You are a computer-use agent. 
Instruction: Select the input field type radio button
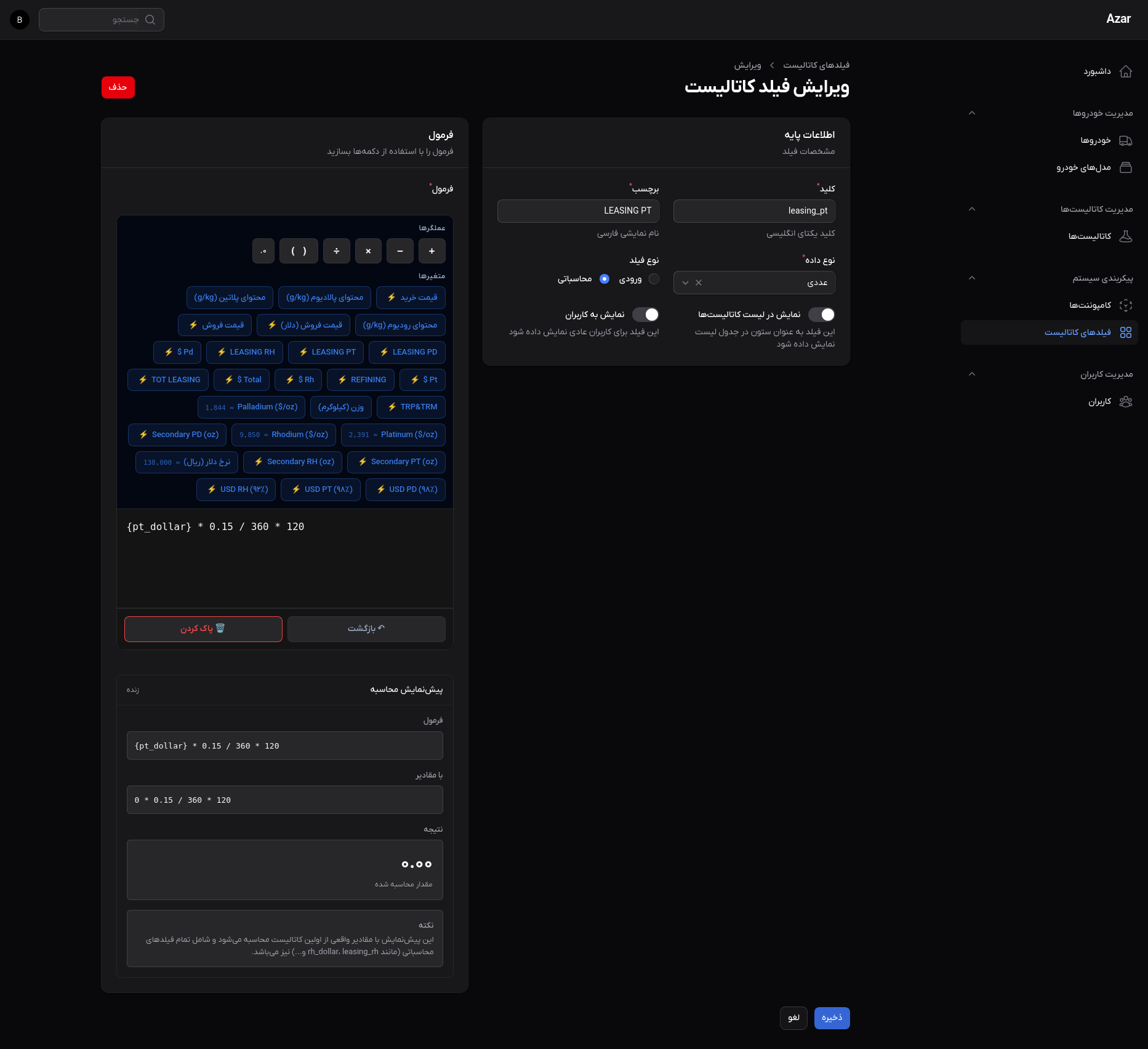point(654,279)
